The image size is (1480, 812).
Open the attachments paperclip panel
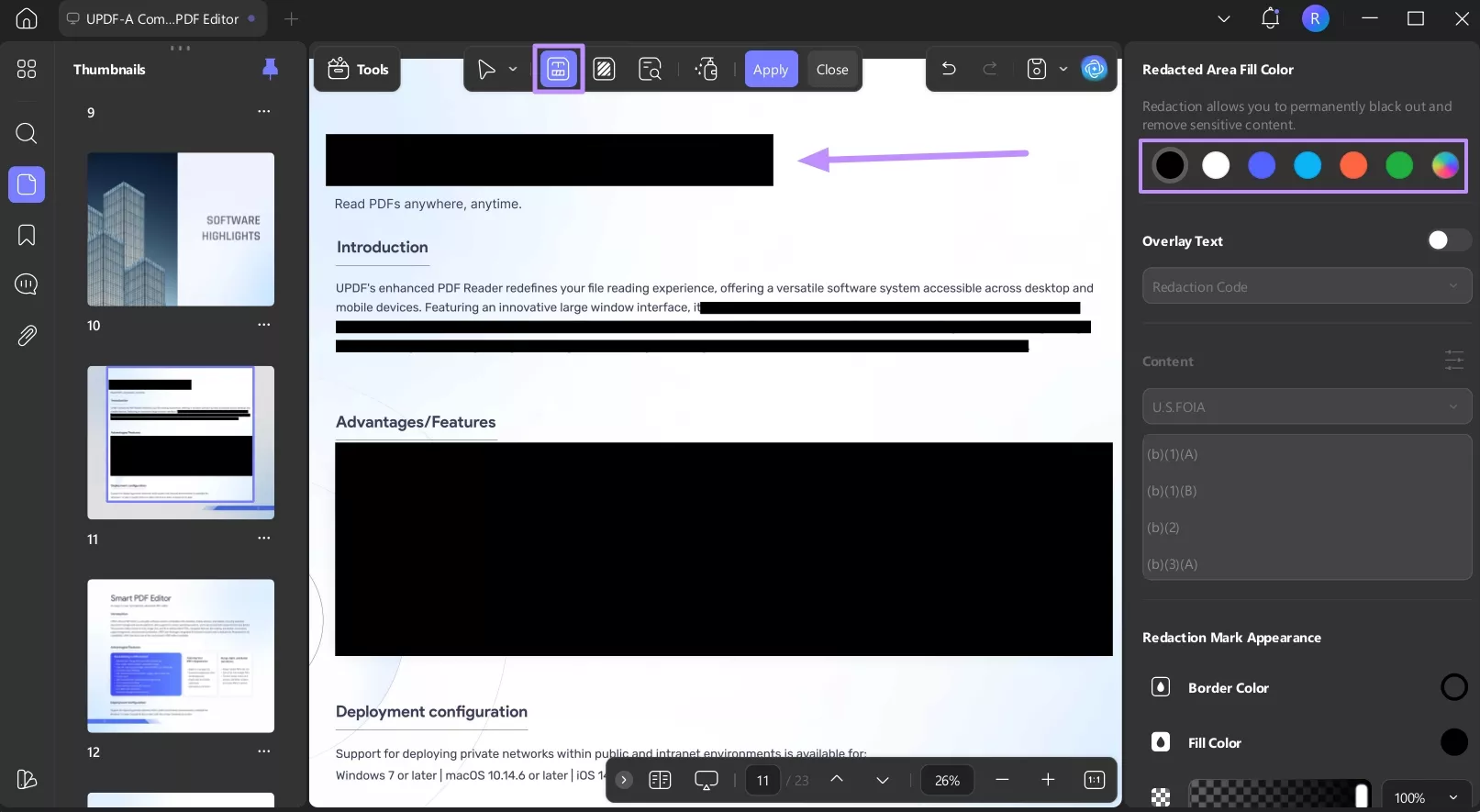pos(27,336)
